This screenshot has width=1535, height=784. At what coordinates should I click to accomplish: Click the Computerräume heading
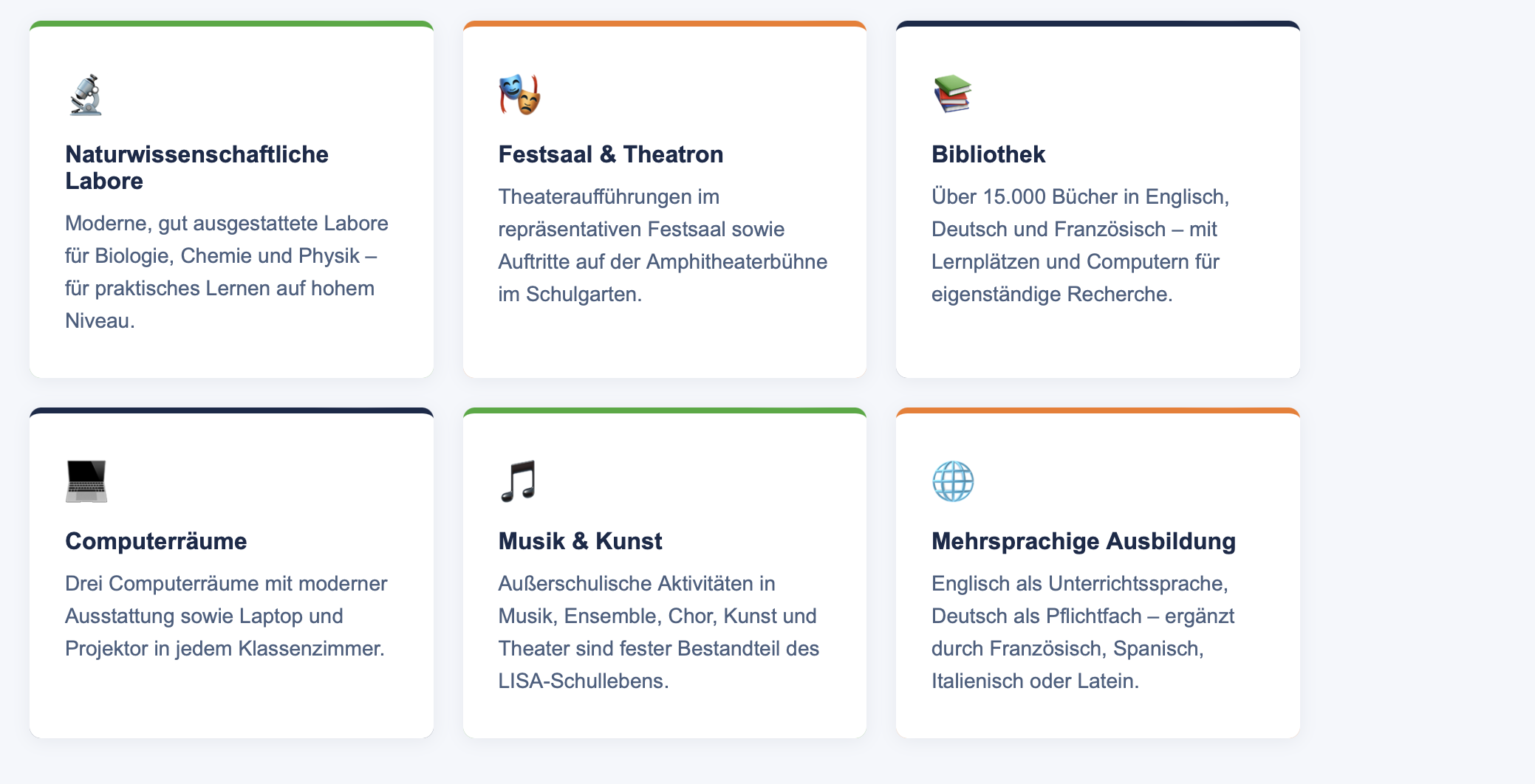tap(156, 541)
